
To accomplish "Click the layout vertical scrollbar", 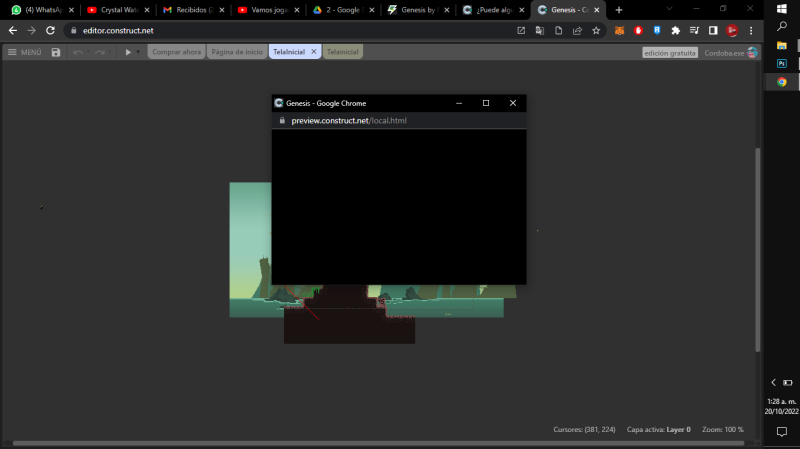I will pos(758,249).
